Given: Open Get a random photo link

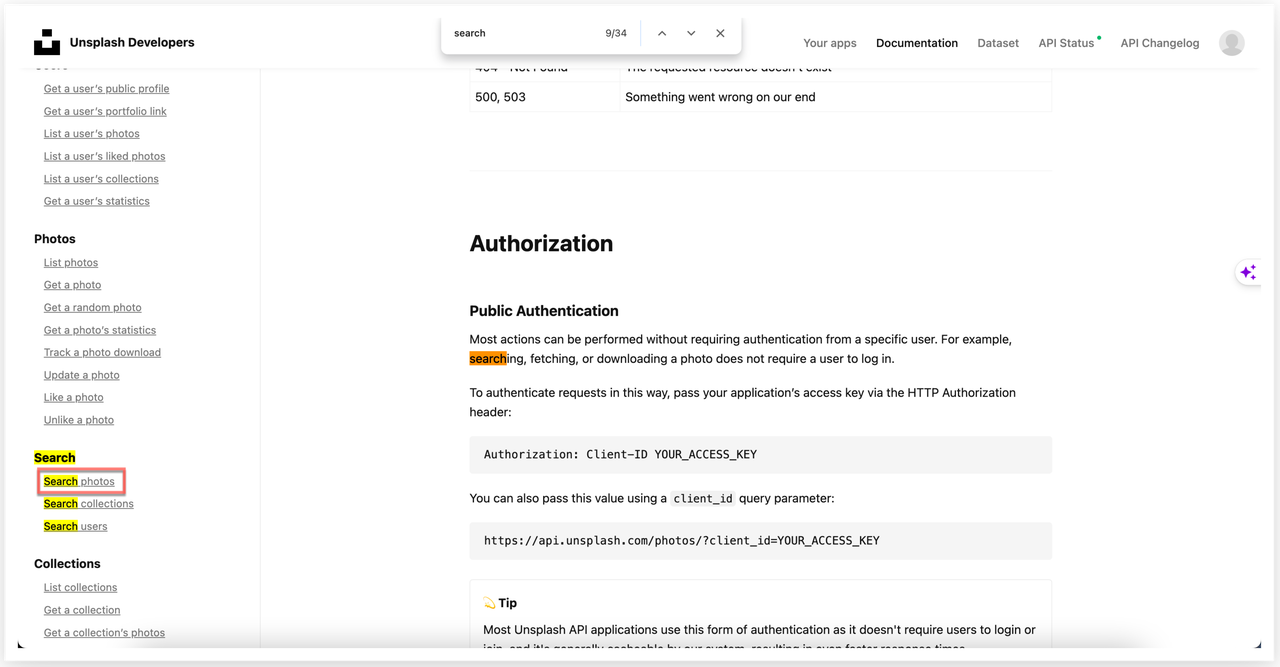Looking at the screenshot, I should (92, 308).
